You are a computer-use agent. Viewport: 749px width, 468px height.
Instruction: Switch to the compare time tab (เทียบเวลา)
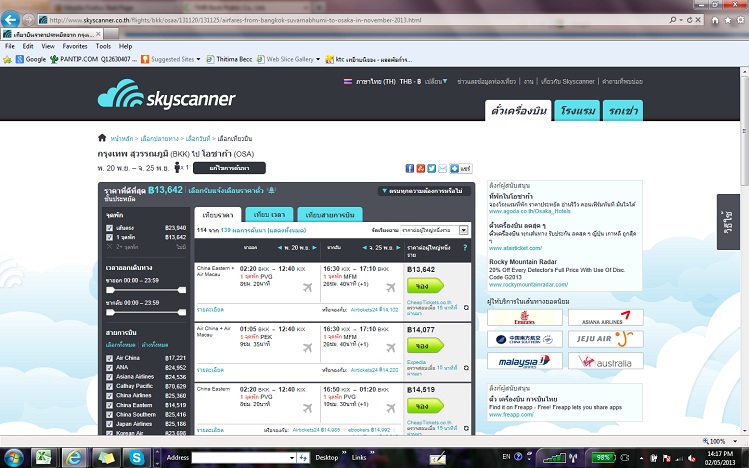tap(269, 214)
